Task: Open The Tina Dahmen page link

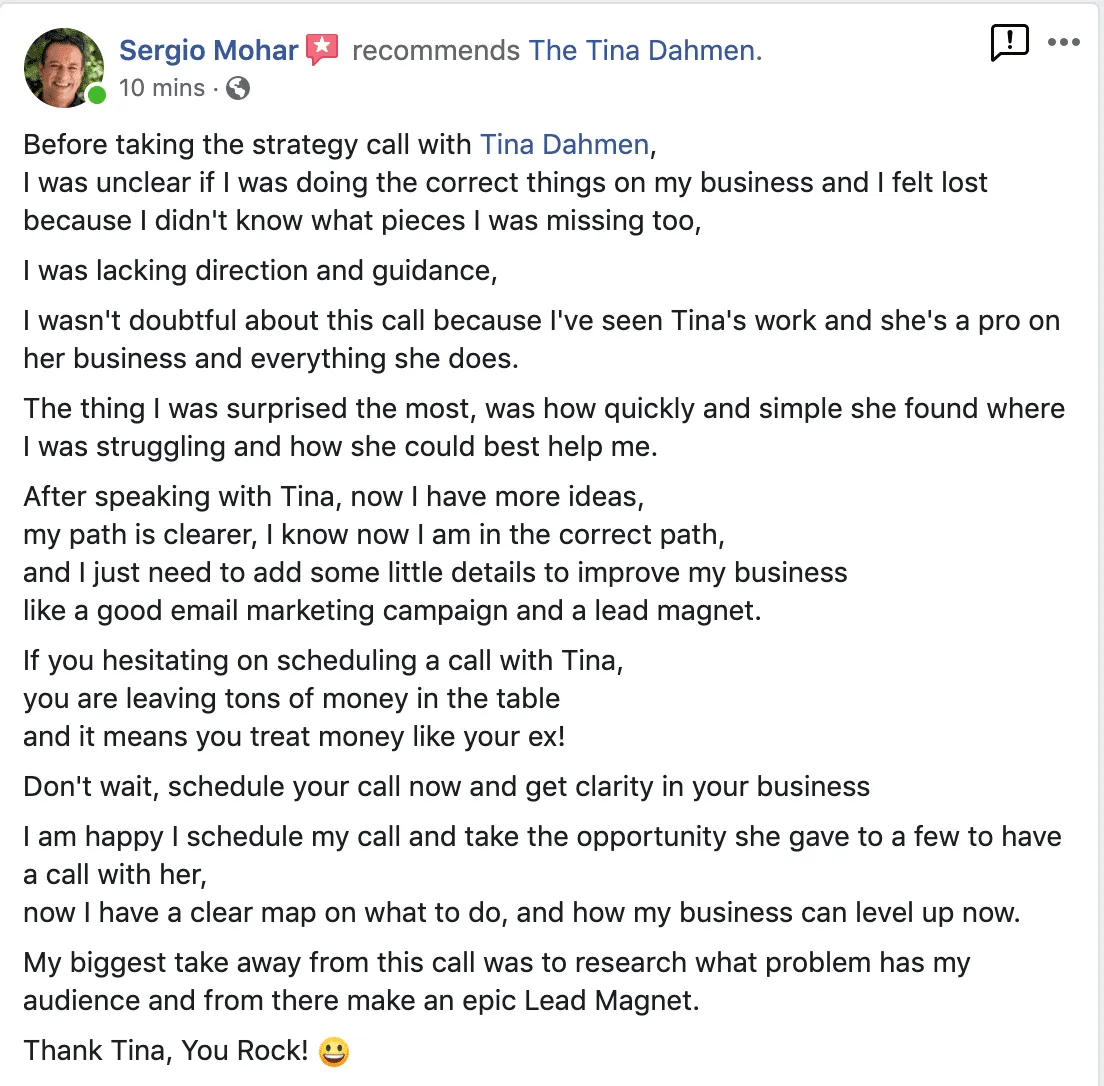Action: 645,50
